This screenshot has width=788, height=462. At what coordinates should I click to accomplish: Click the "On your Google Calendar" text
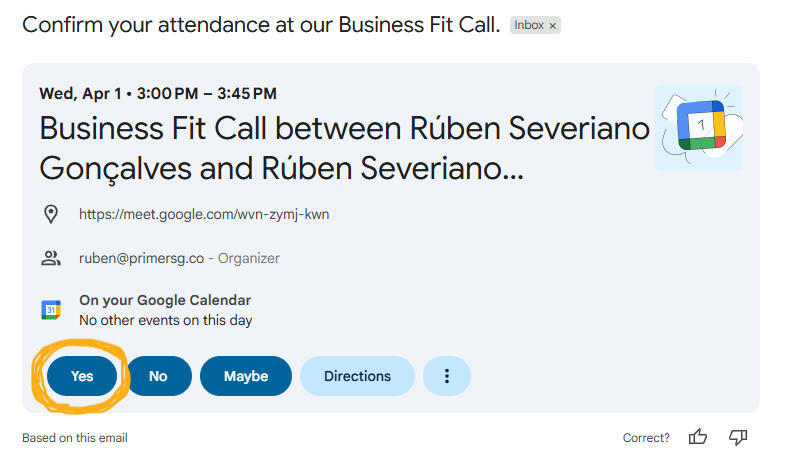click(165, 300)
